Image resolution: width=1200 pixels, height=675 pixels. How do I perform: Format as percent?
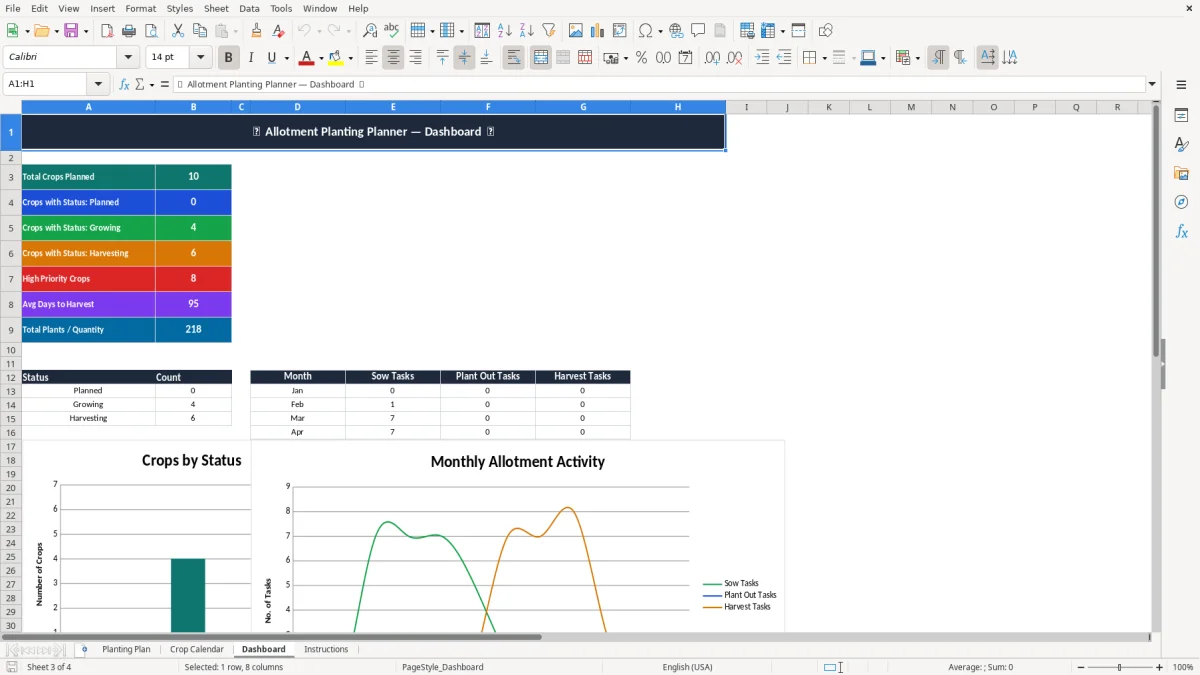coord(641,58)
